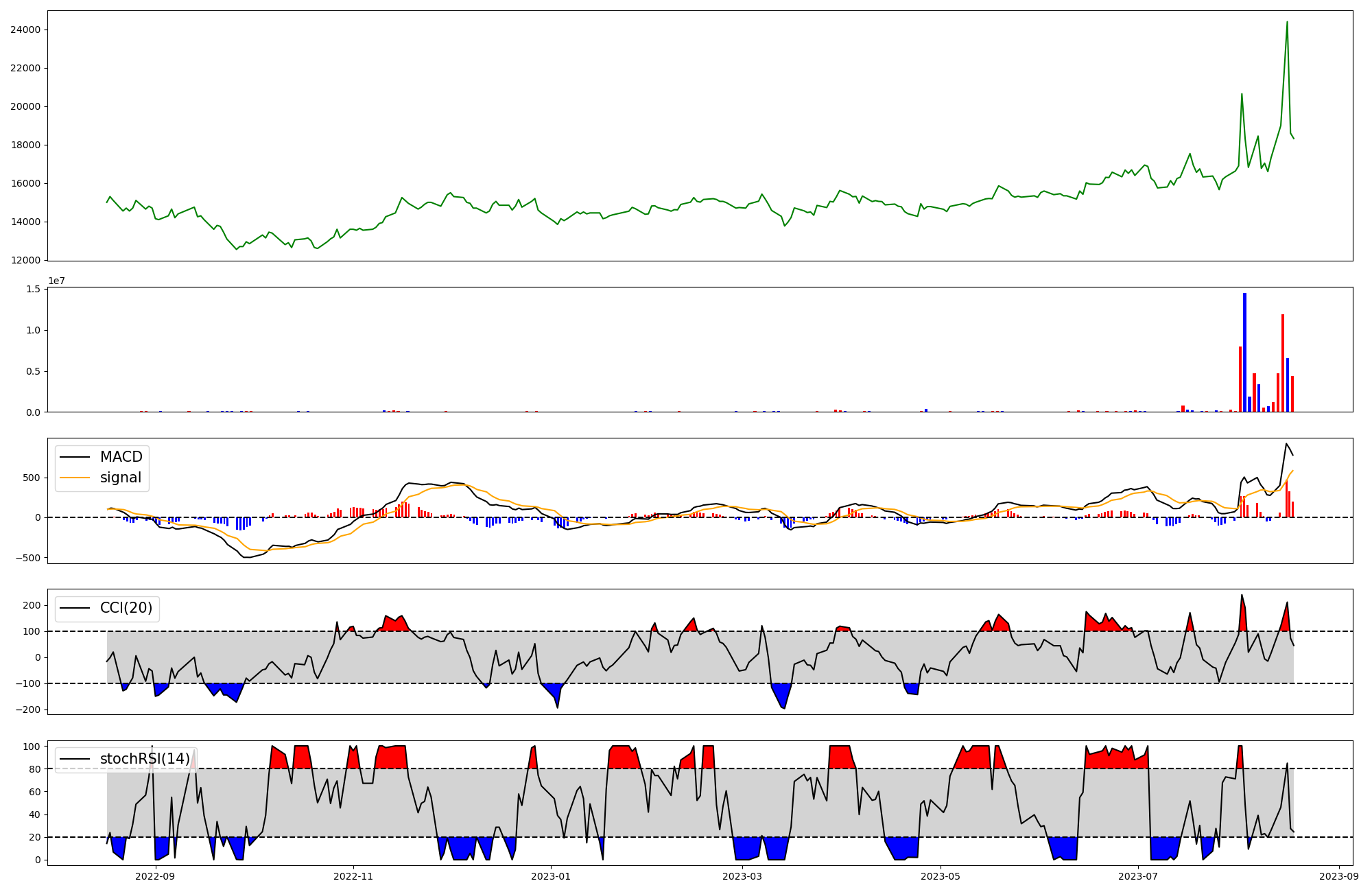The width and height of the screenshot is (1372, 892).
Task: Click the orange signal legend line sample
Action: 74,478
